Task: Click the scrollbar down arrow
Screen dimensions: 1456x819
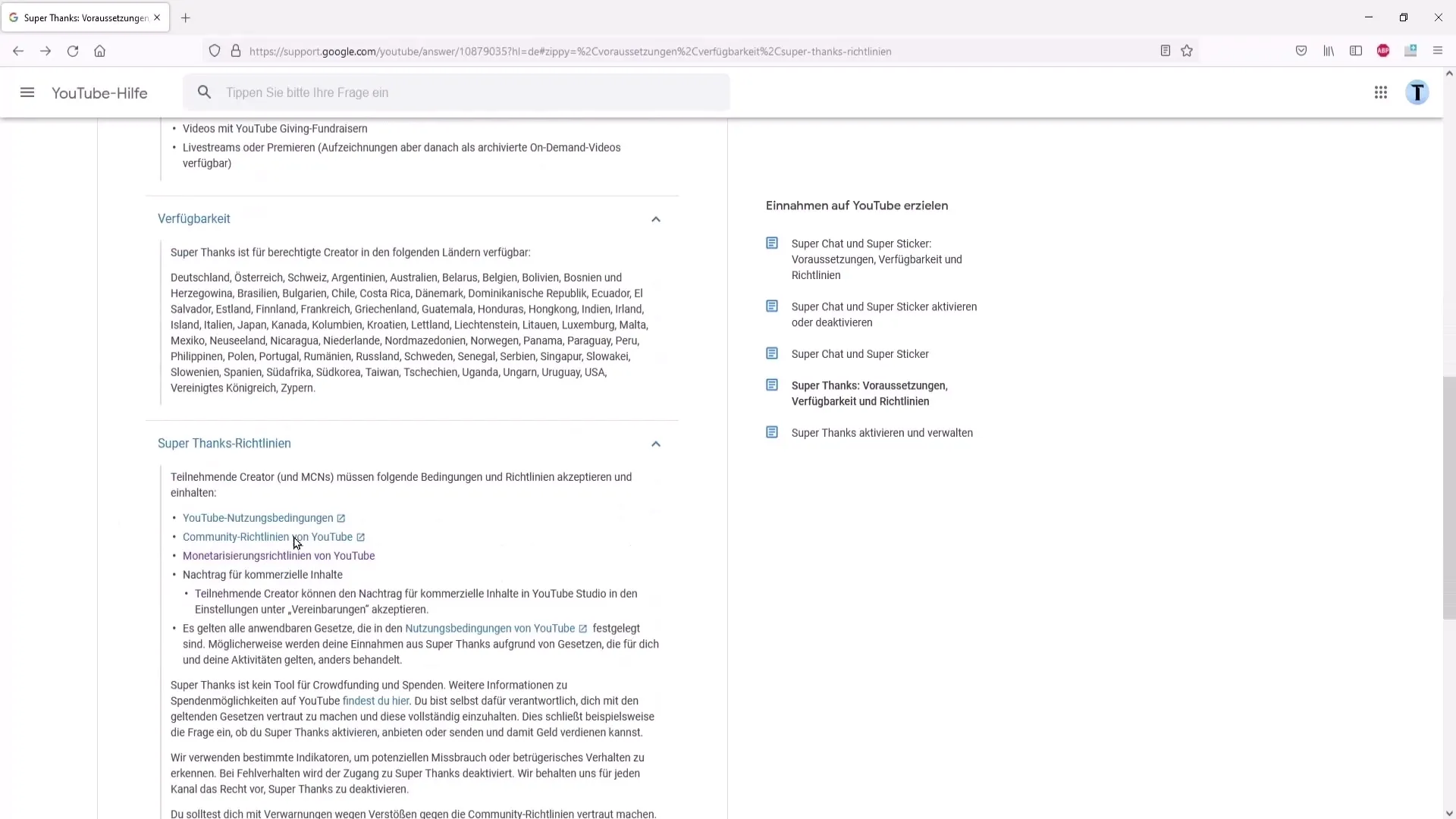Action: [x=1449, y=813]
